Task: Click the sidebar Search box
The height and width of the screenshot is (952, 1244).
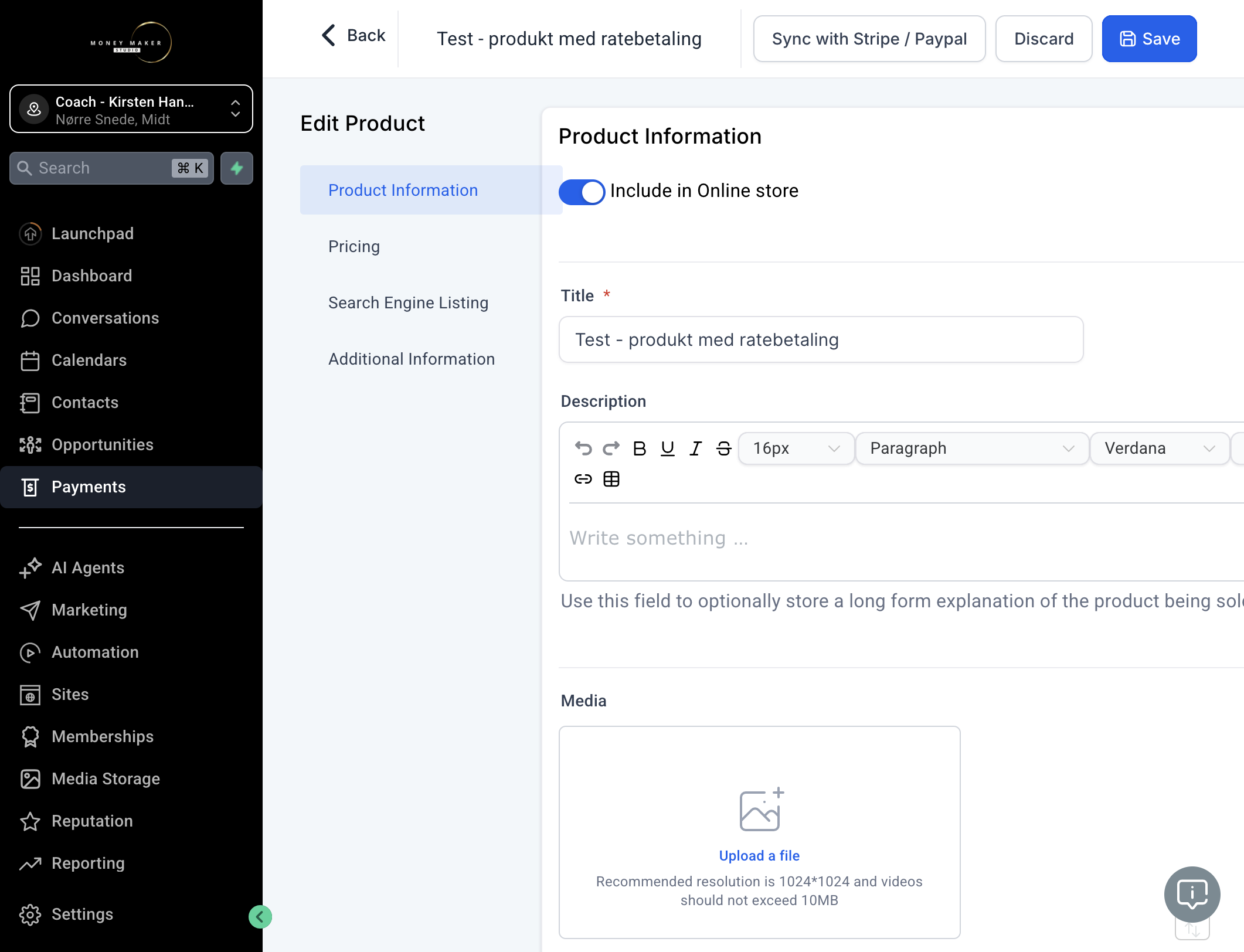Action: pyautogui.click(x=111, y=168)
